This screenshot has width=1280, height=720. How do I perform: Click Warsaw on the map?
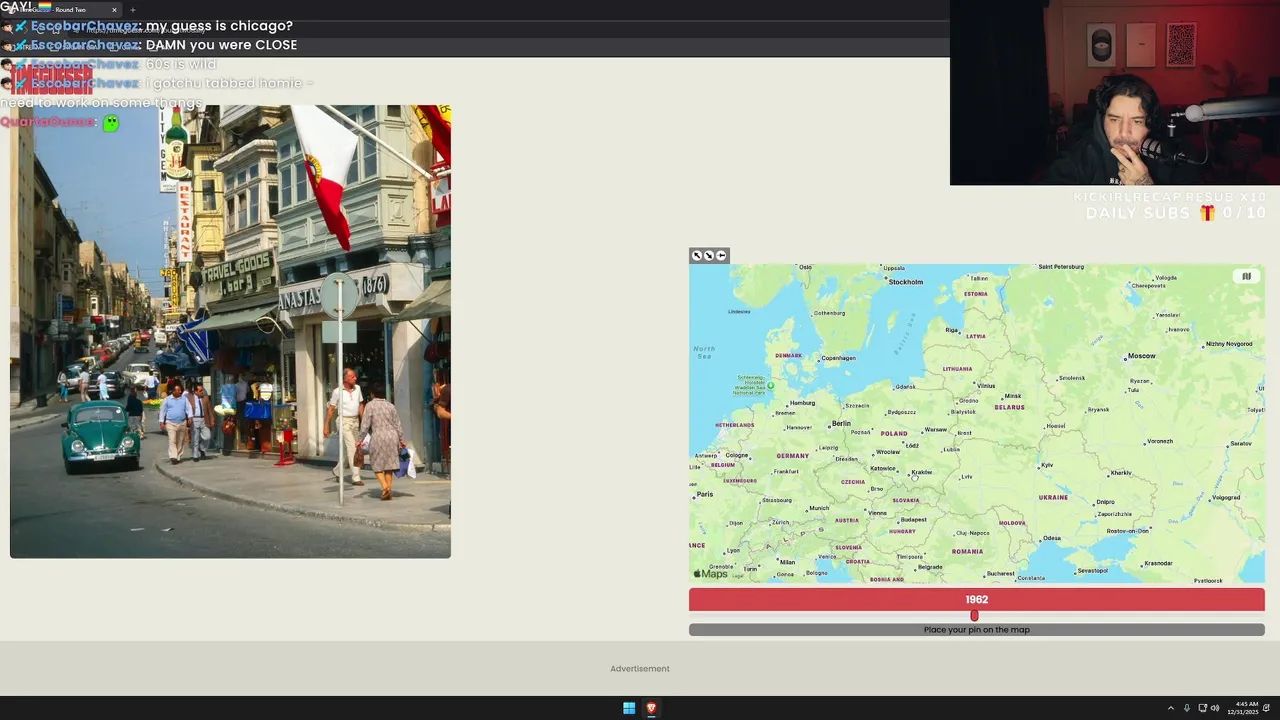pos(936,430)
